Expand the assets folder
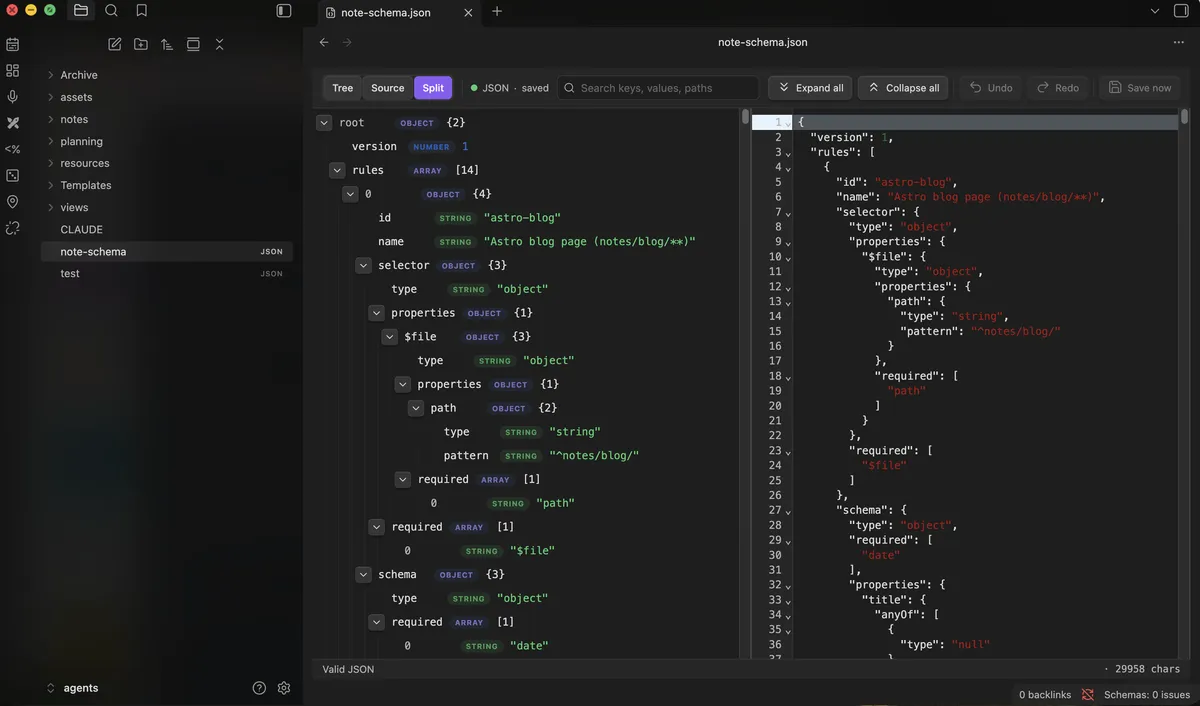Image resolution: width=1200 pixels, height=706 pixels. pos(51,97)
